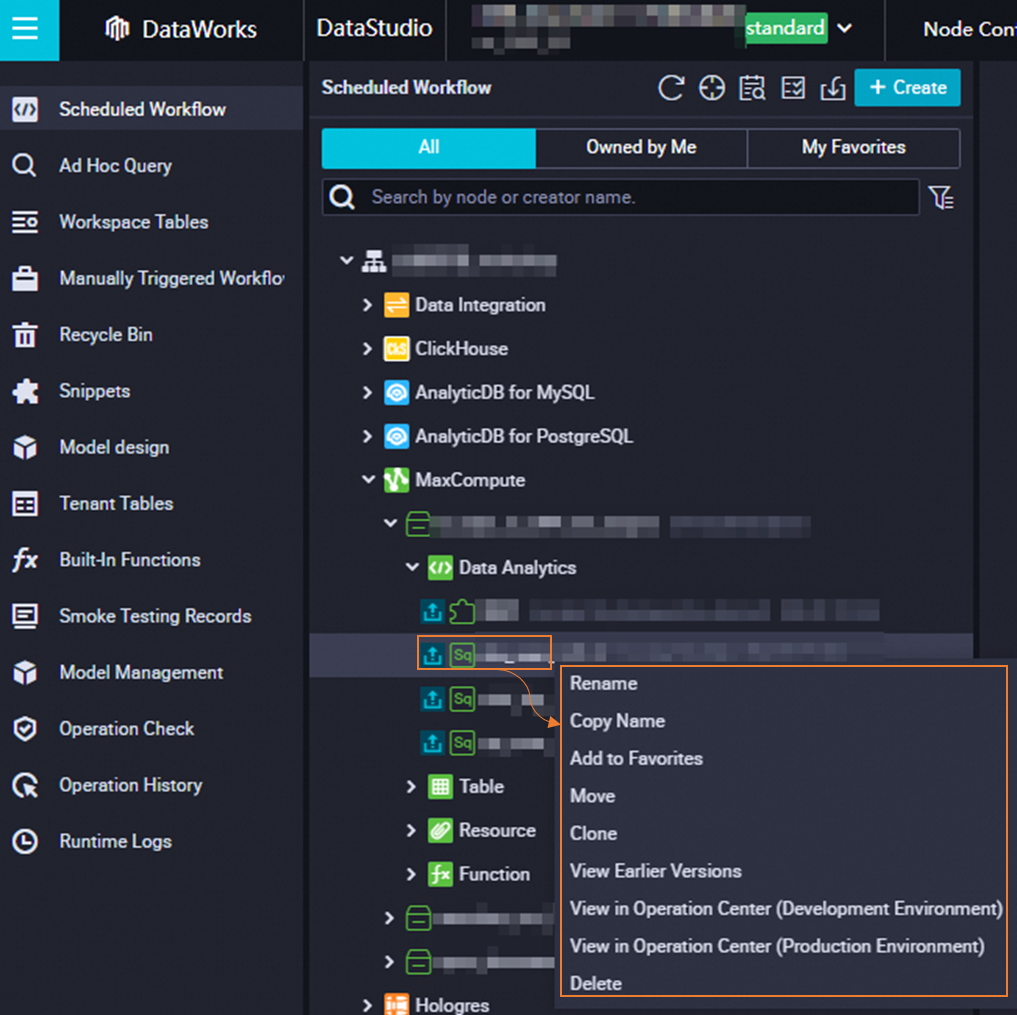Expand the Table folder

[x=411, y=787]
